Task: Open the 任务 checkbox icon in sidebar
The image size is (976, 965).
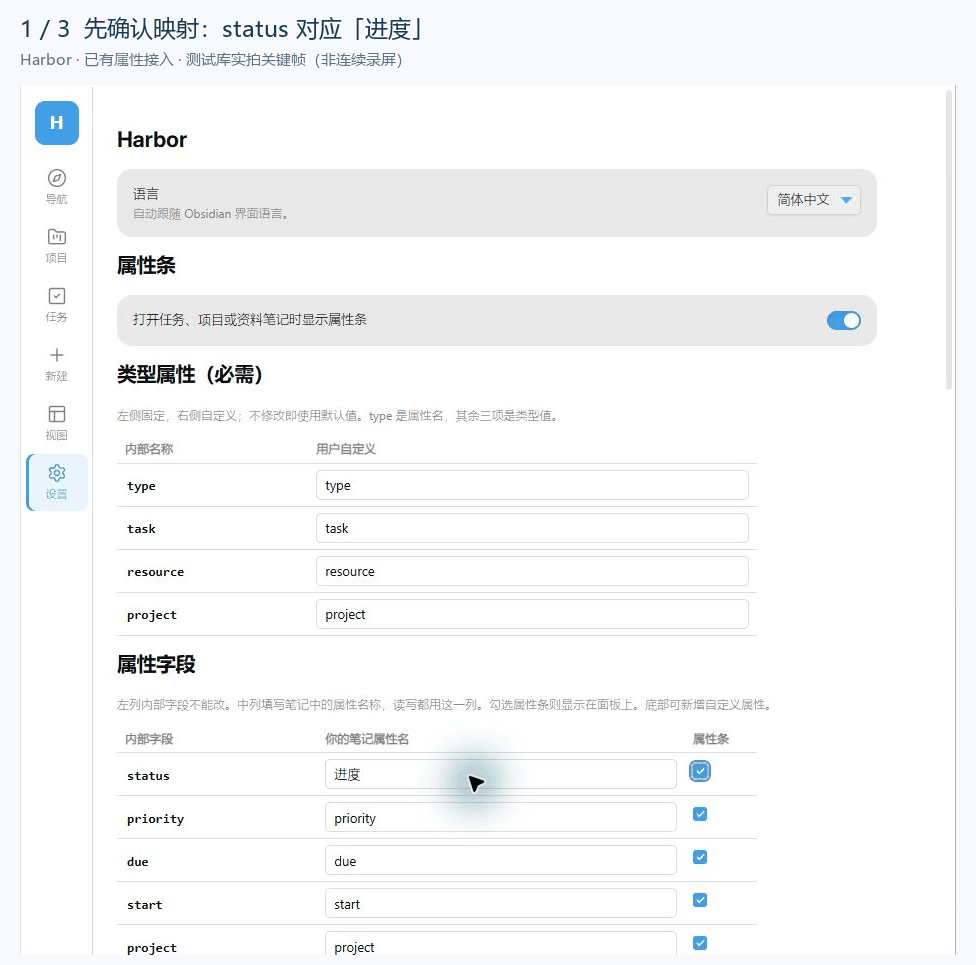Action: coord(57,296)
